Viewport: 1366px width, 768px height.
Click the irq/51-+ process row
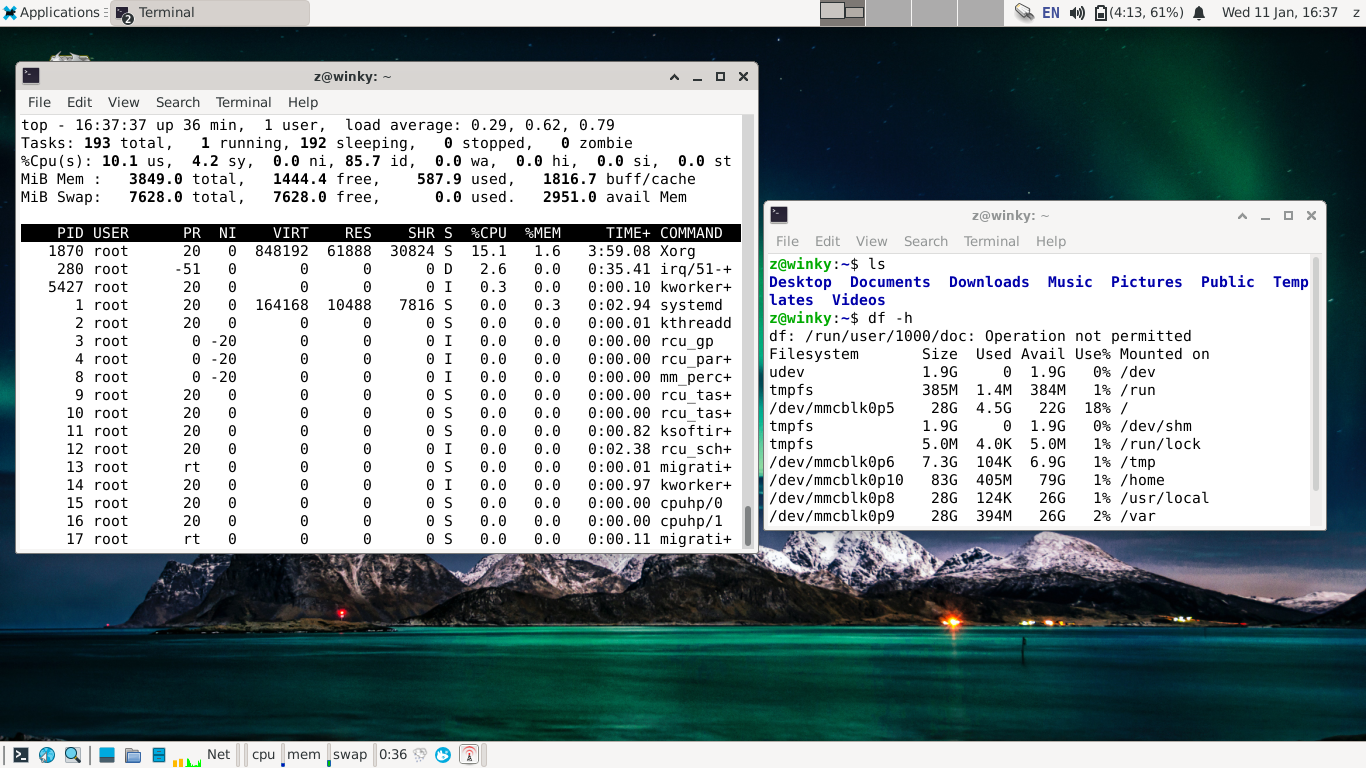(380, 269)
